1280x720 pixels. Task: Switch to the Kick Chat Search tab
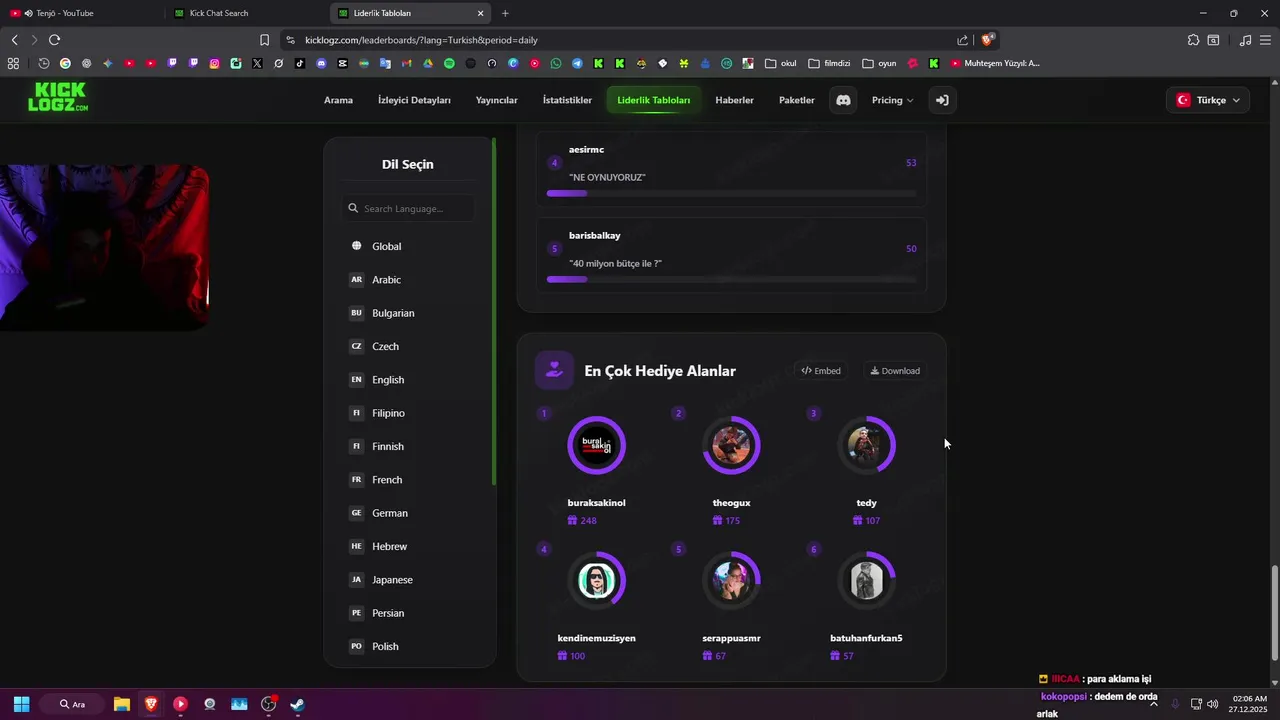[x=247, y=13]
